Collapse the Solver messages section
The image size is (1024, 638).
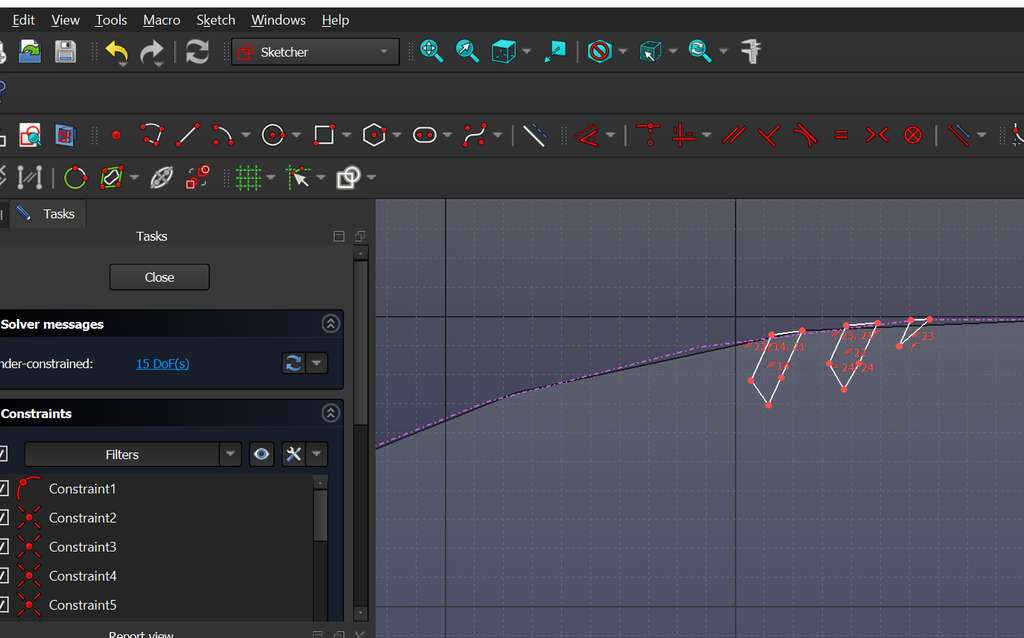[x=330, y=324]
